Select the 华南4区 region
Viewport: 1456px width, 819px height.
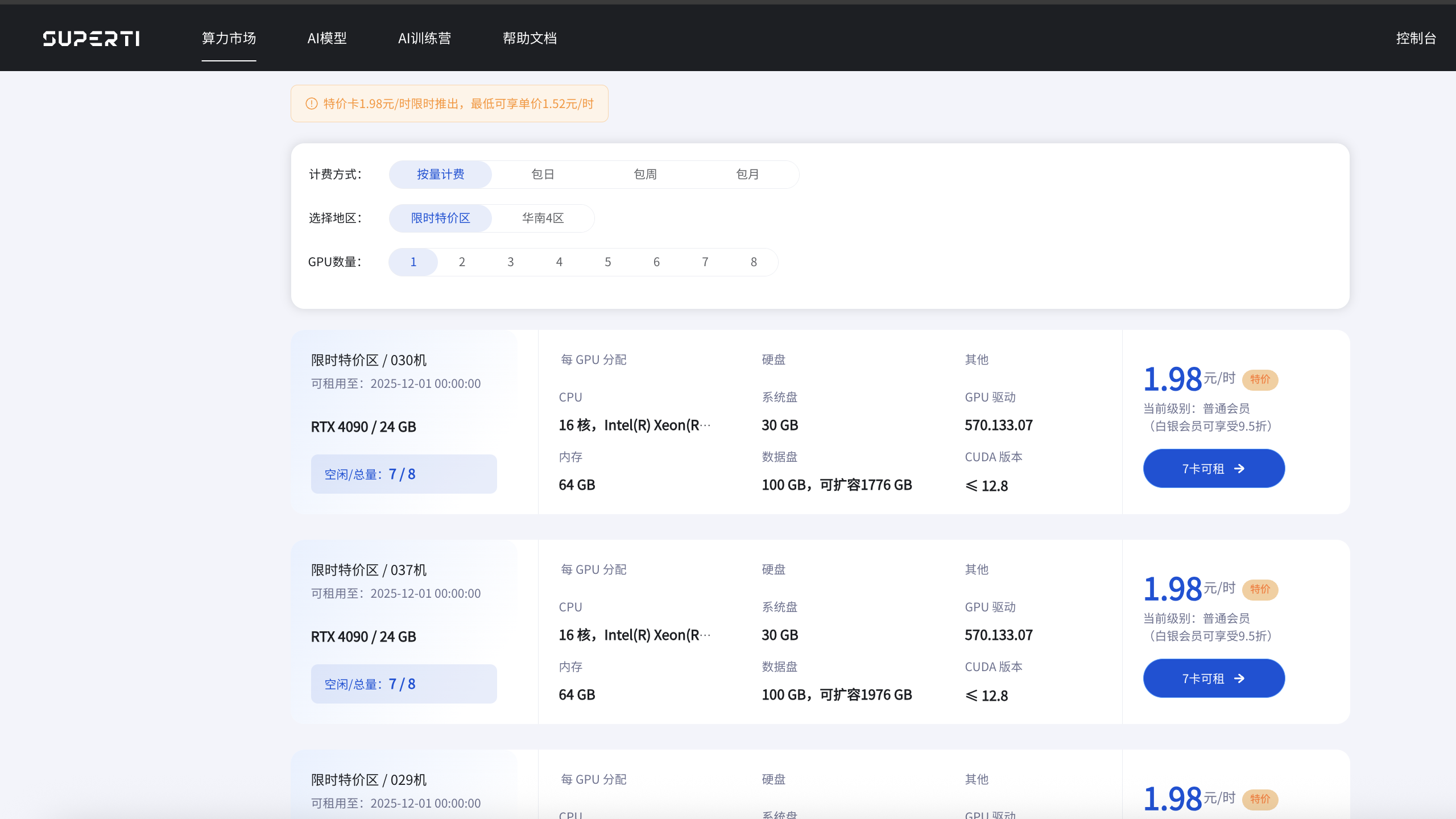point(543,218)
